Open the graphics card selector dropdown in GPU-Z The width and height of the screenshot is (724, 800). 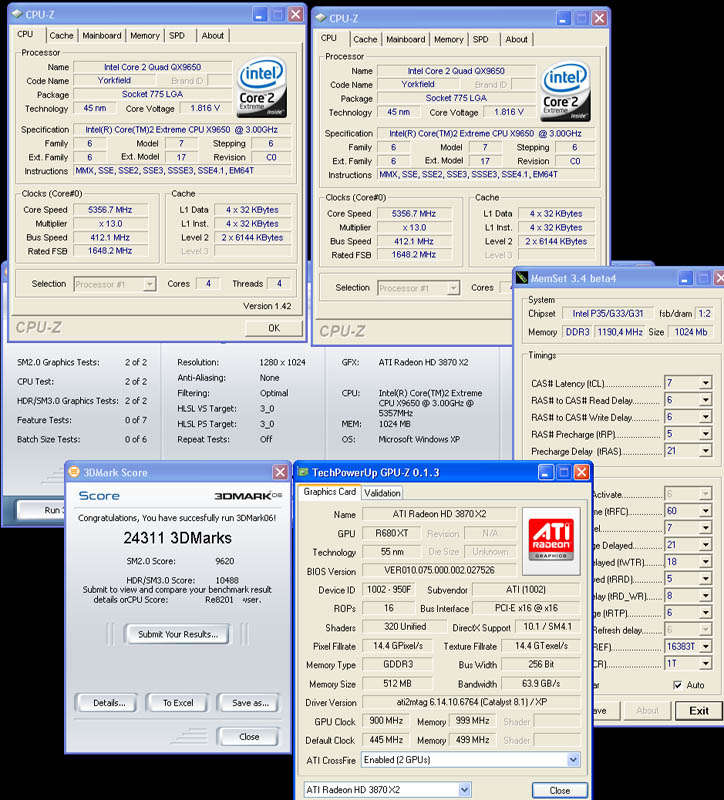click(464, 790)
